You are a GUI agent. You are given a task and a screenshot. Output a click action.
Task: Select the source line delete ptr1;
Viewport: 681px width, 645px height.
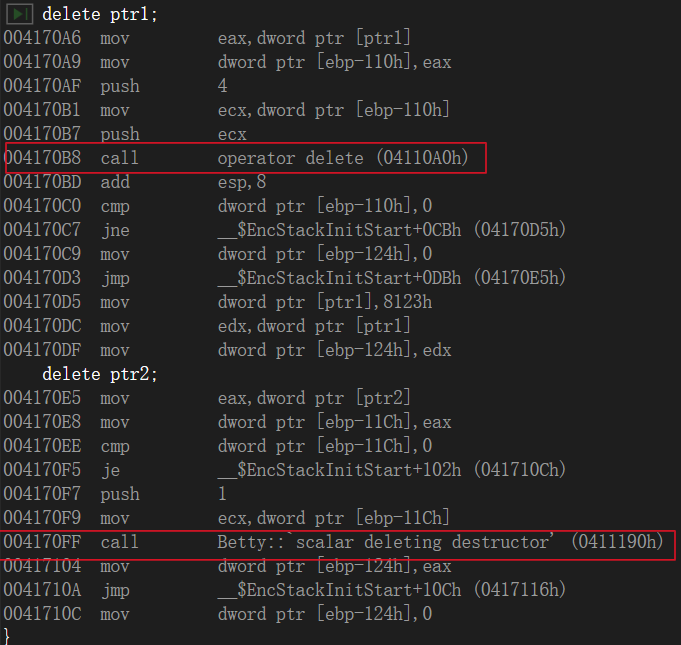(100, 14)
